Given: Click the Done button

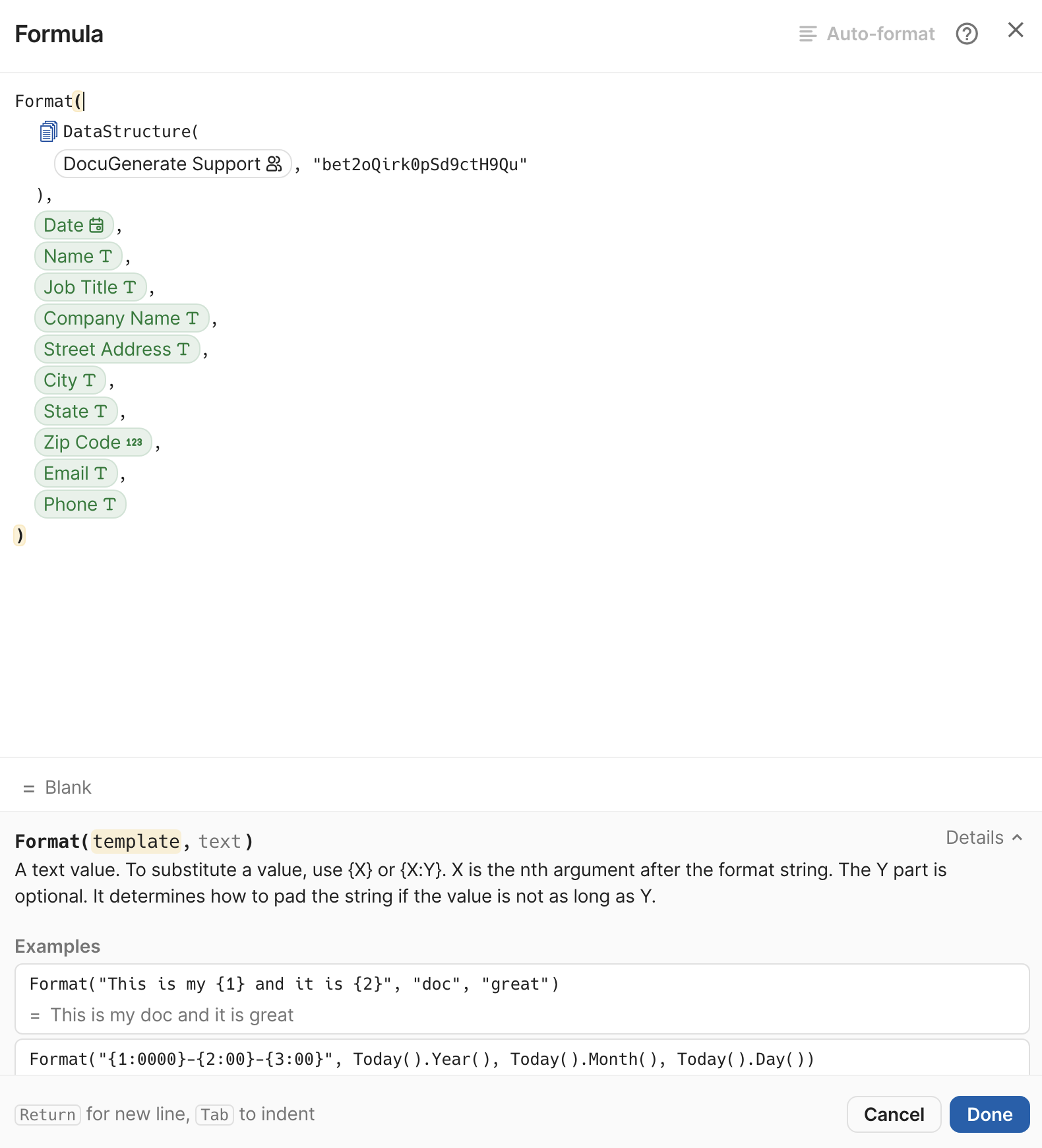Looking at the screenshot, I should click(x=989, y=1114).
